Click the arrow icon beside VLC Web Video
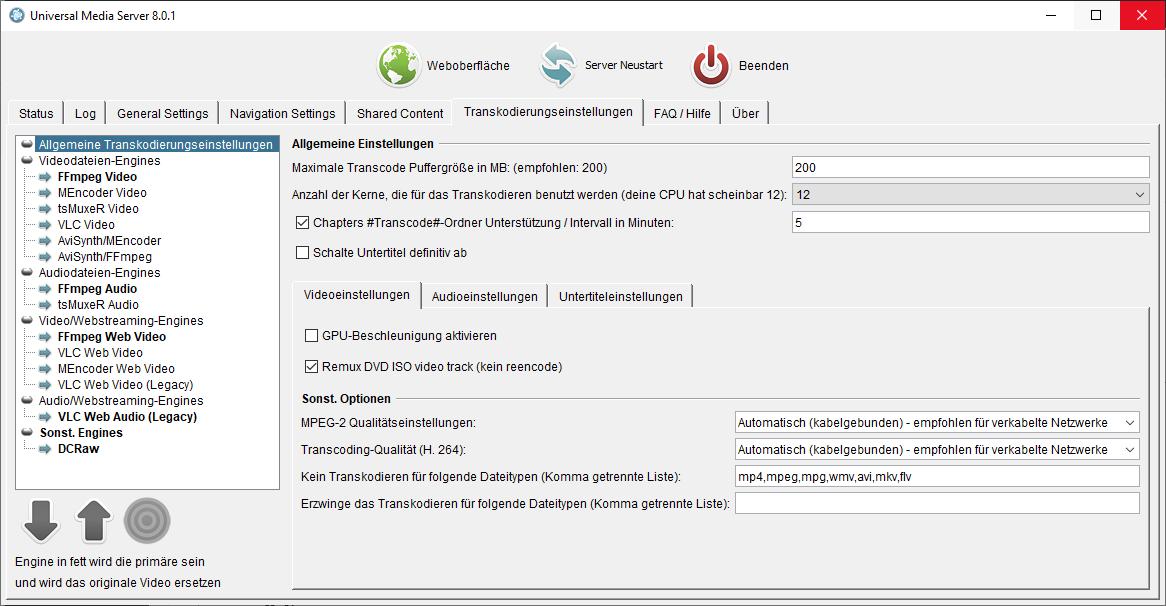1166x606 pixels. click(x=45, y=353)
